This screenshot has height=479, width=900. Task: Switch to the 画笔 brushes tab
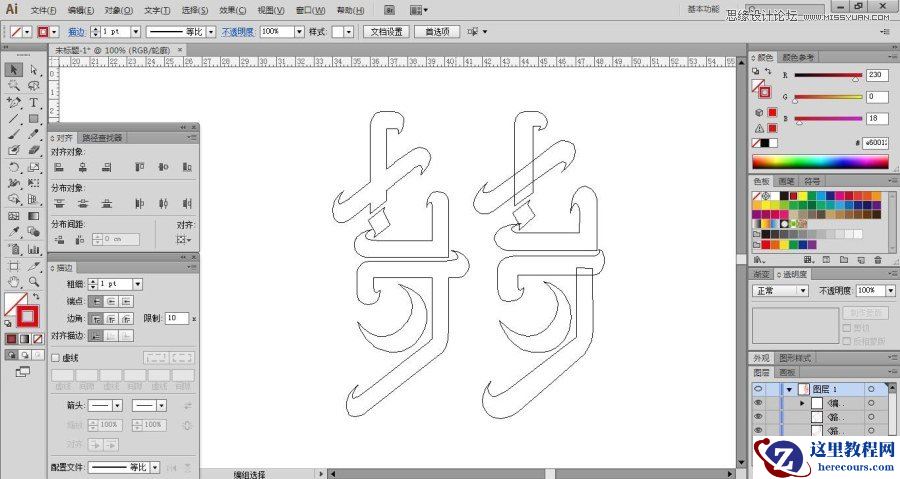(x=786, y=181)
